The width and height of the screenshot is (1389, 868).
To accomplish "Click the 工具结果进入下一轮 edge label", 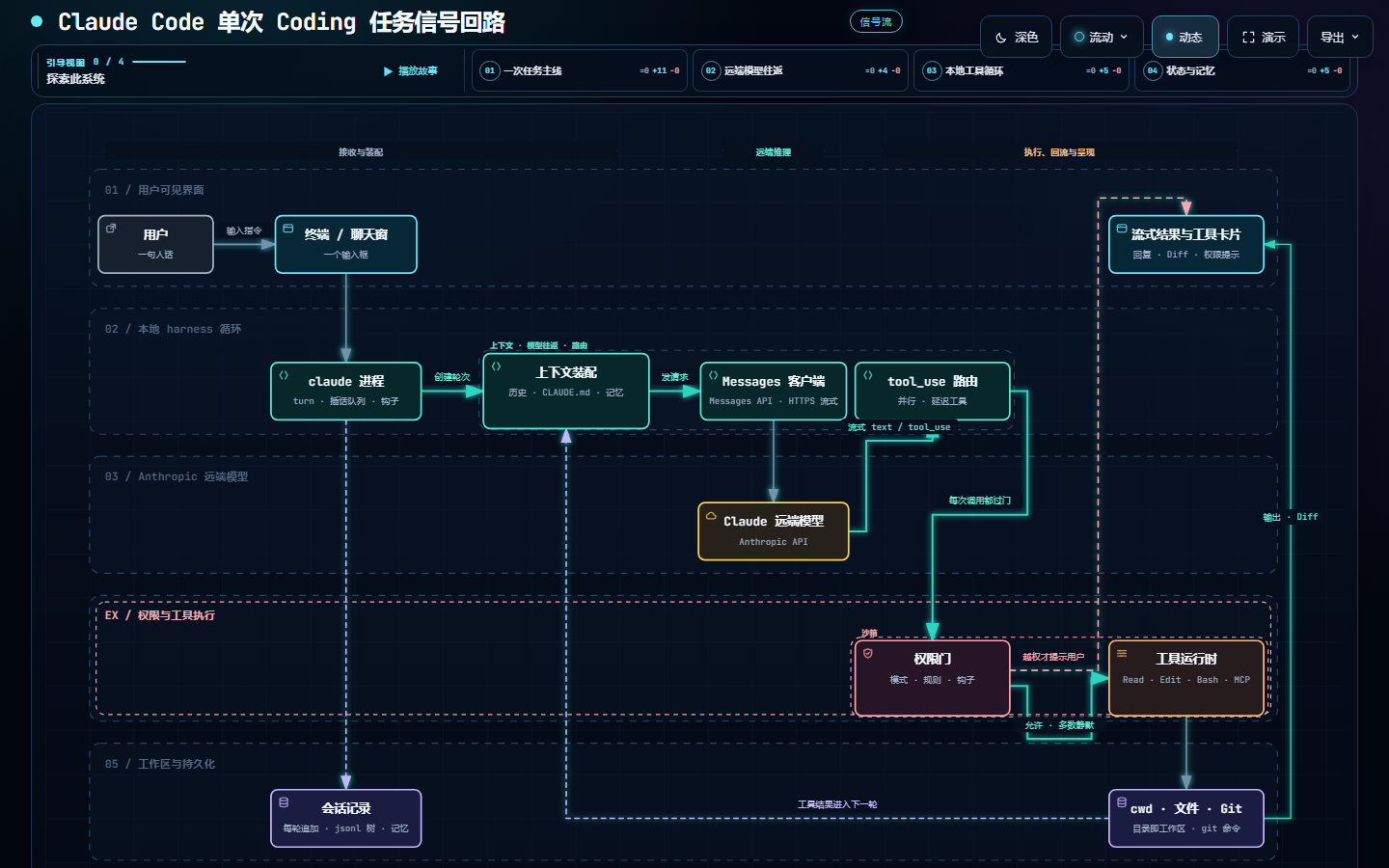I will [x=837, y=804].
